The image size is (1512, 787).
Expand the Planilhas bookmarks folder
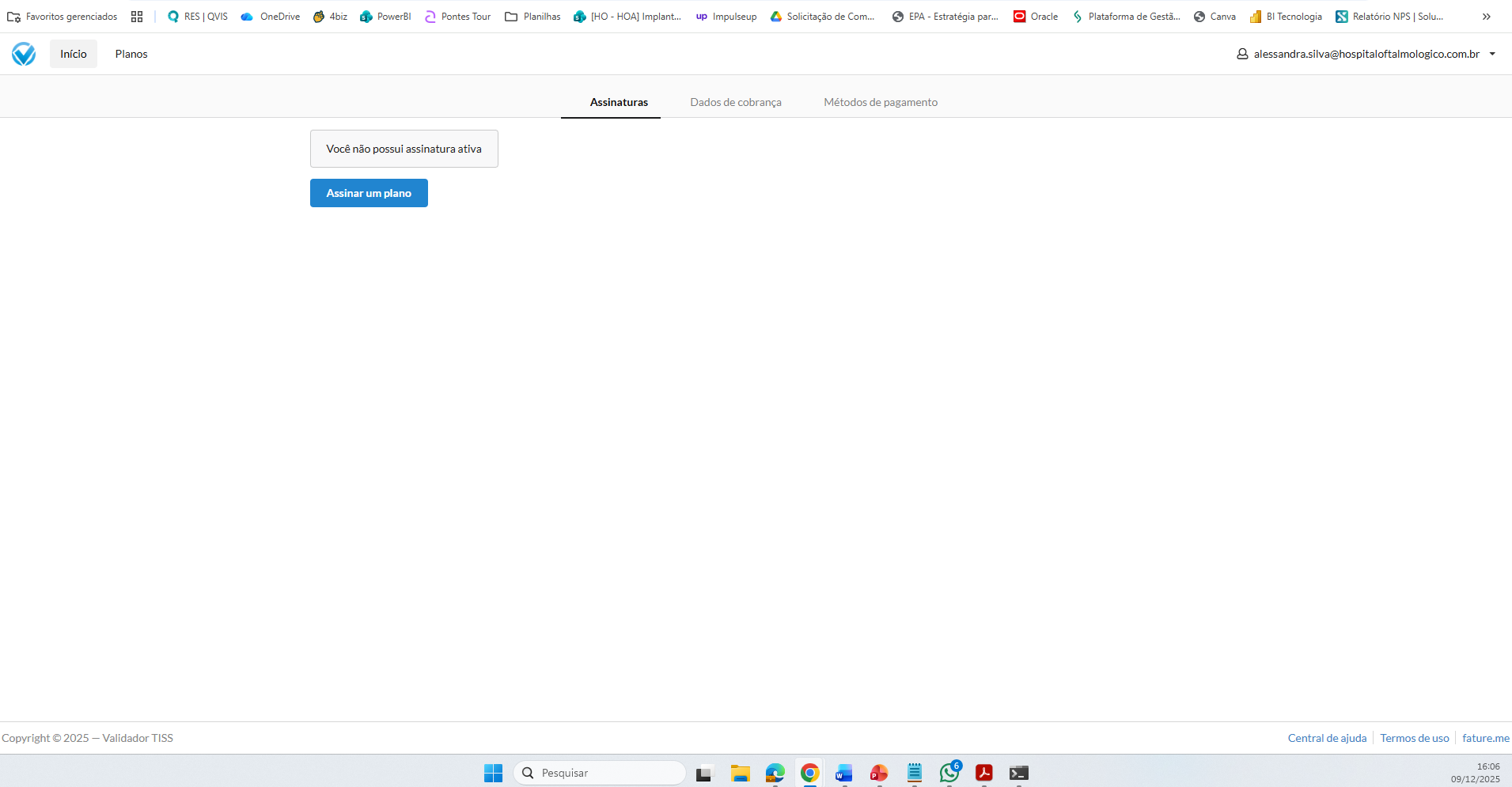tap(532, 17)
